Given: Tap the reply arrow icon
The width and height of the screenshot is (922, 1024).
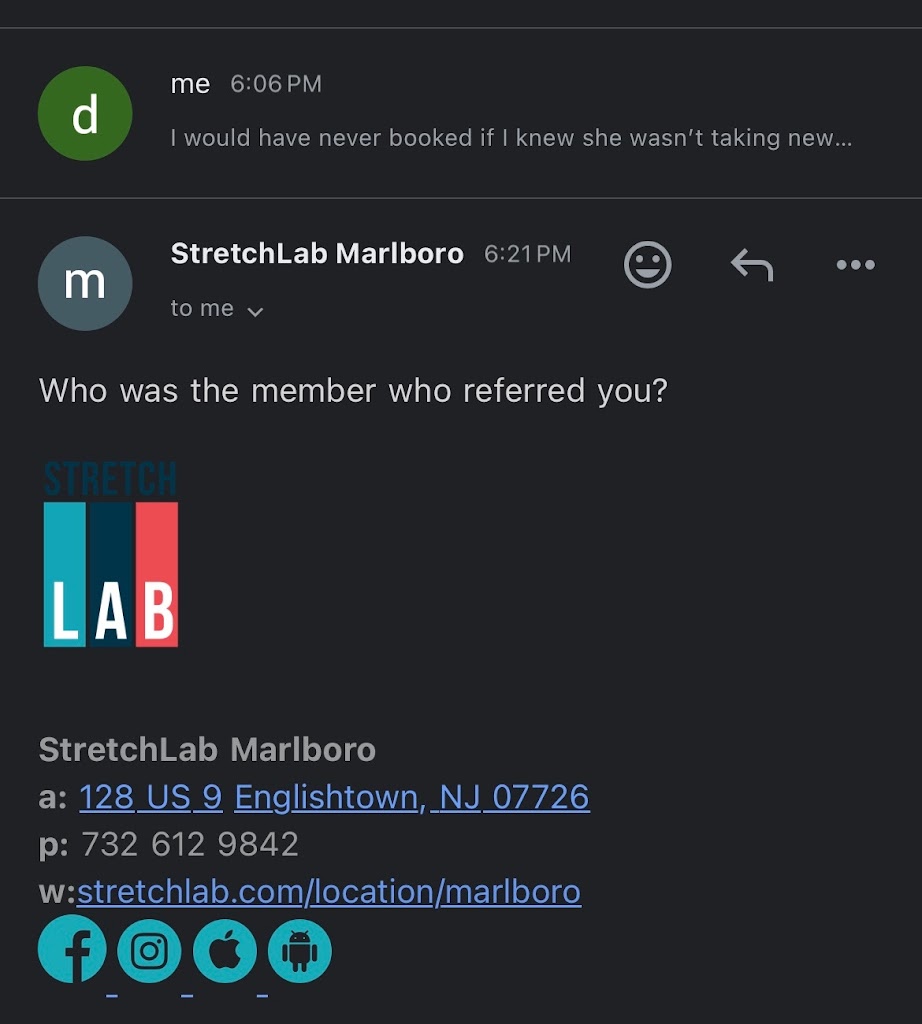Looking at the screenshot, I should [752, 265].
